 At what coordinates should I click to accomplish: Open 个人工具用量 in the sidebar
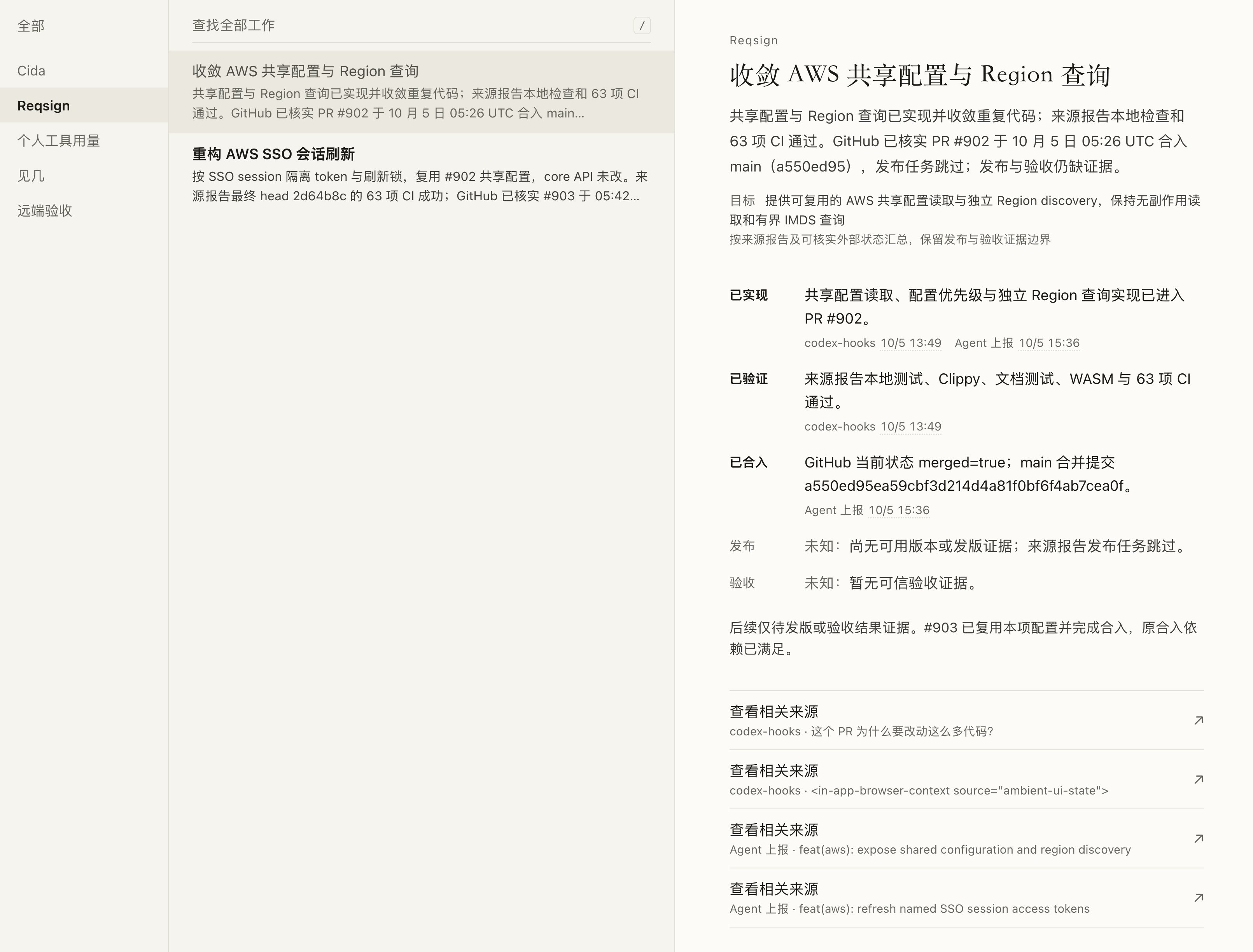click(x=84, y=140)
